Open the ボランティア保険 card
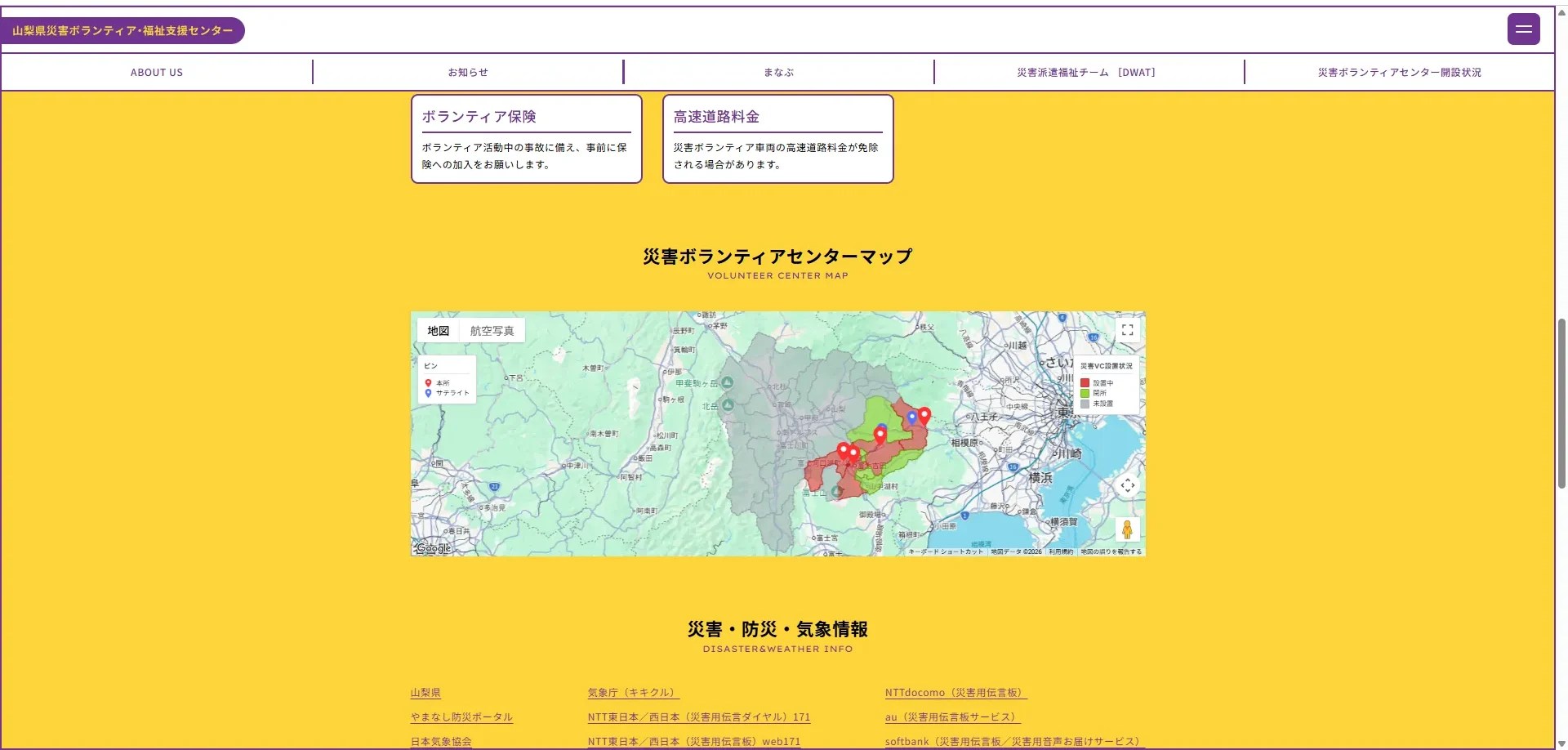The image size is (1568, 750). point(527,139)
